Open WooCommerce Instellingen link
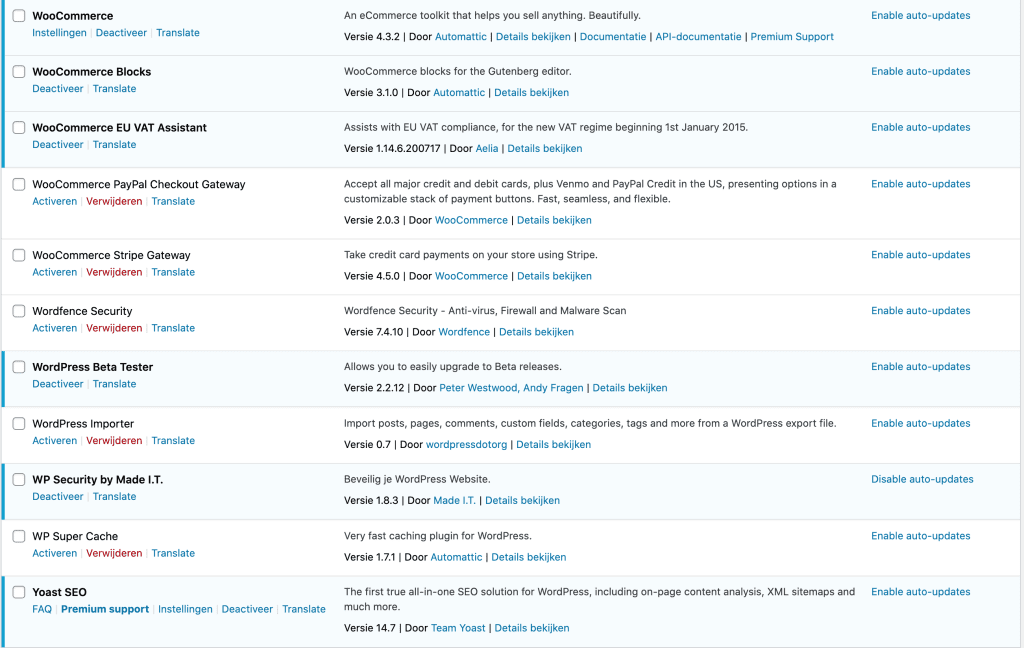1024x648 pixels. coord(59,33)
